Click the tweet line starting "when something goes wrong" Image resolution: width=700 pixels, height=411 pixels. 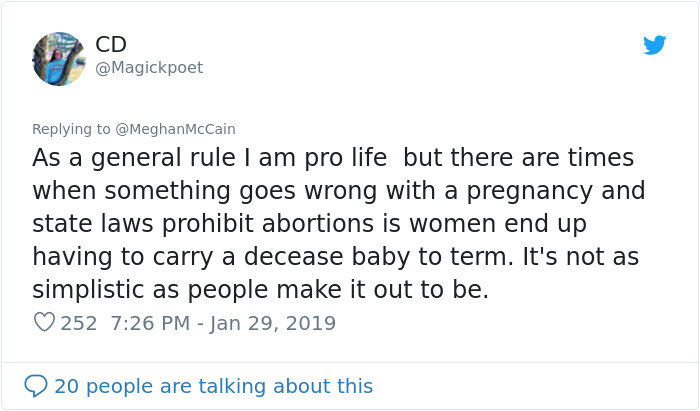click(x=338, y=191)
